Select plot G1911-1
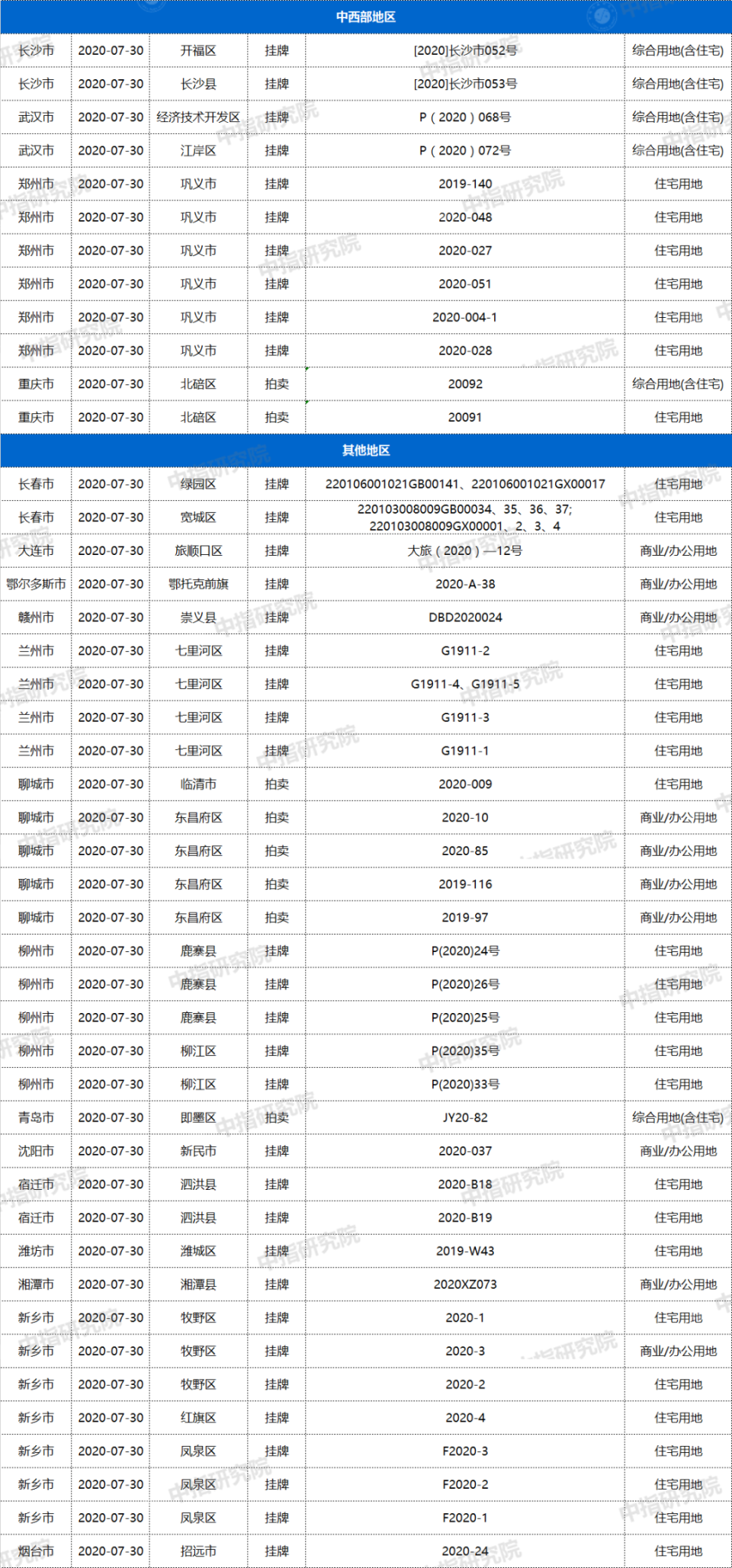 (465, 751)
